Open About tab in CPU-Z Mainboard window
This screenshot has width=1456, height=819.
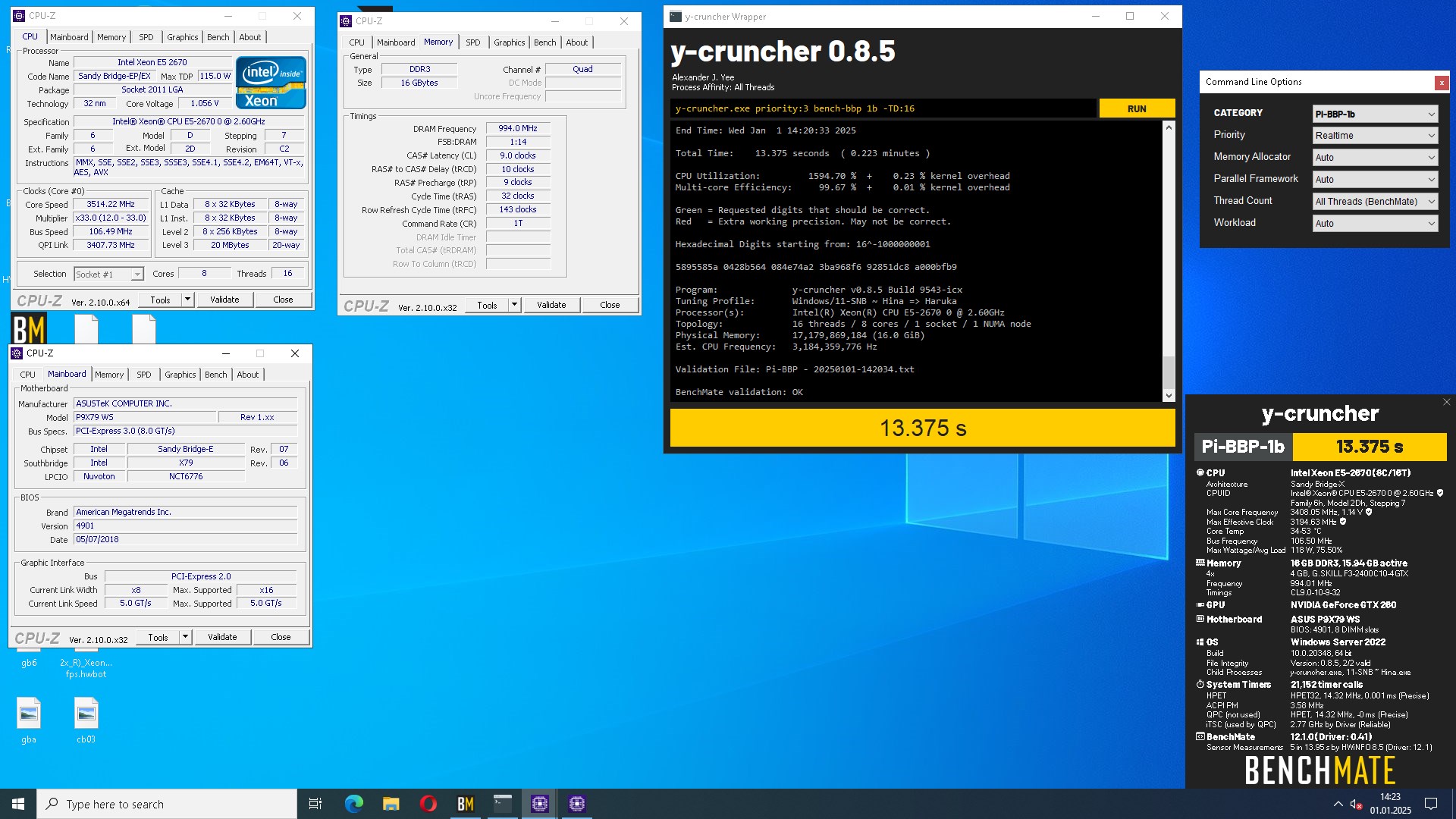(x=248, y=375)
